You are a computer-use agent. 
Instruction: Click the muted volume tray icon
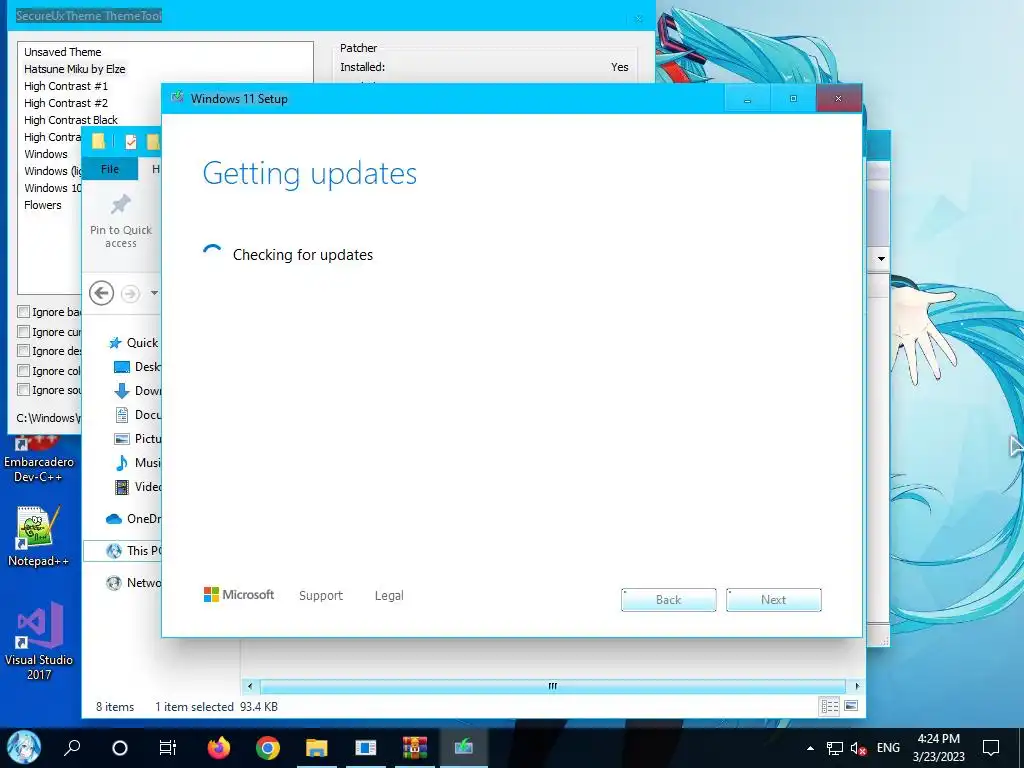858,748
